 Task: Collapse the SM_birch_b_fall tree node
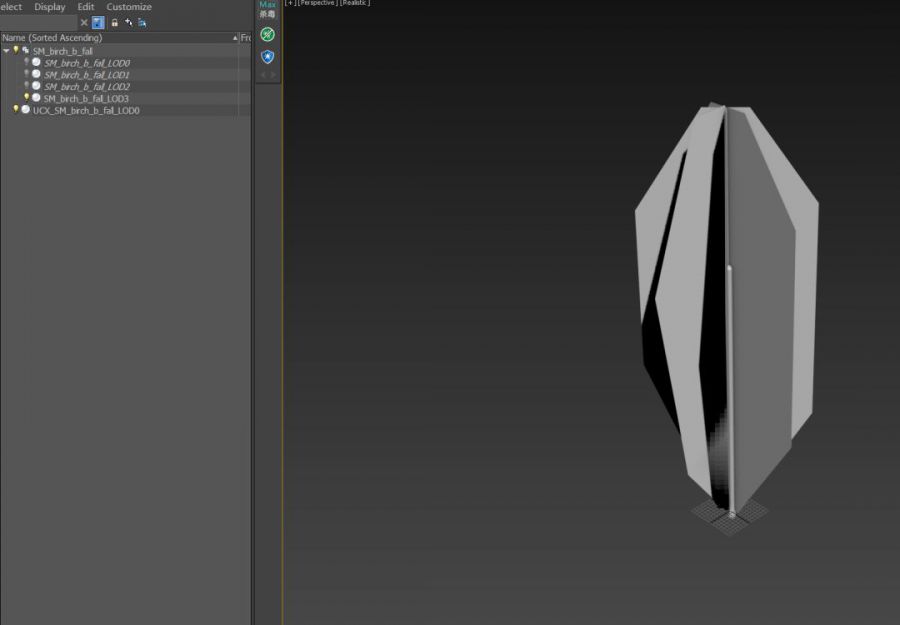(6, 51)
